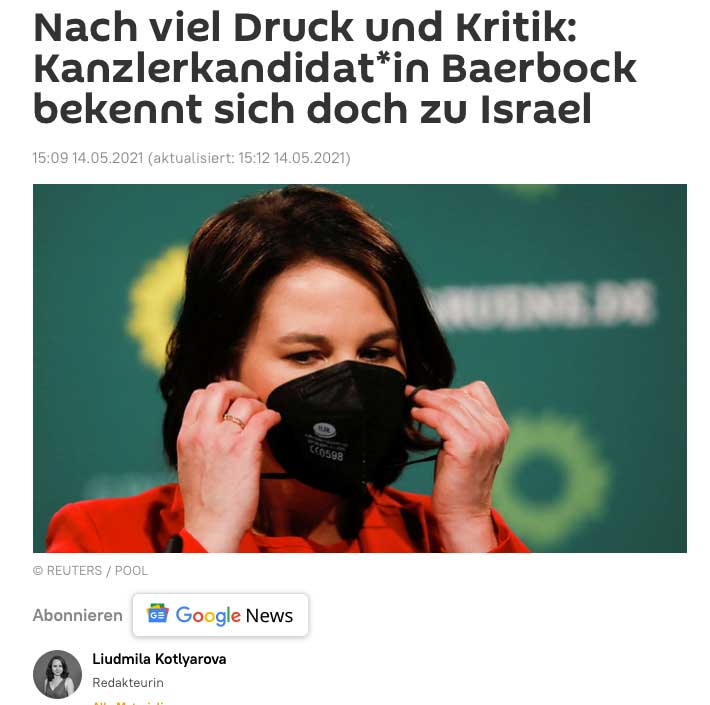The width and height of the screenshot is (710, 705).
Task: Click the word News on subscribe button
Action: [269, 616]
